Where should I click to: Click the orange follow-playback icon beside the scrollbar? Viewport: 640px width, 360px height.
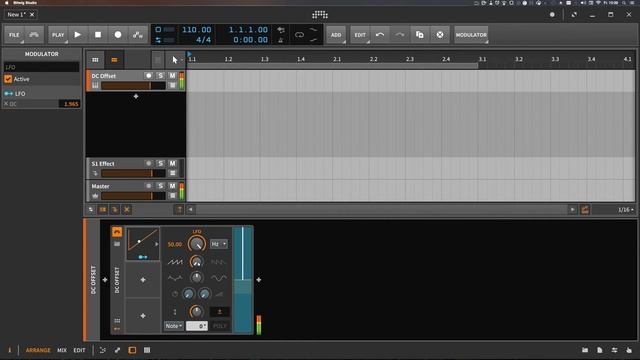pyautogui.click(x=584, y=209)
